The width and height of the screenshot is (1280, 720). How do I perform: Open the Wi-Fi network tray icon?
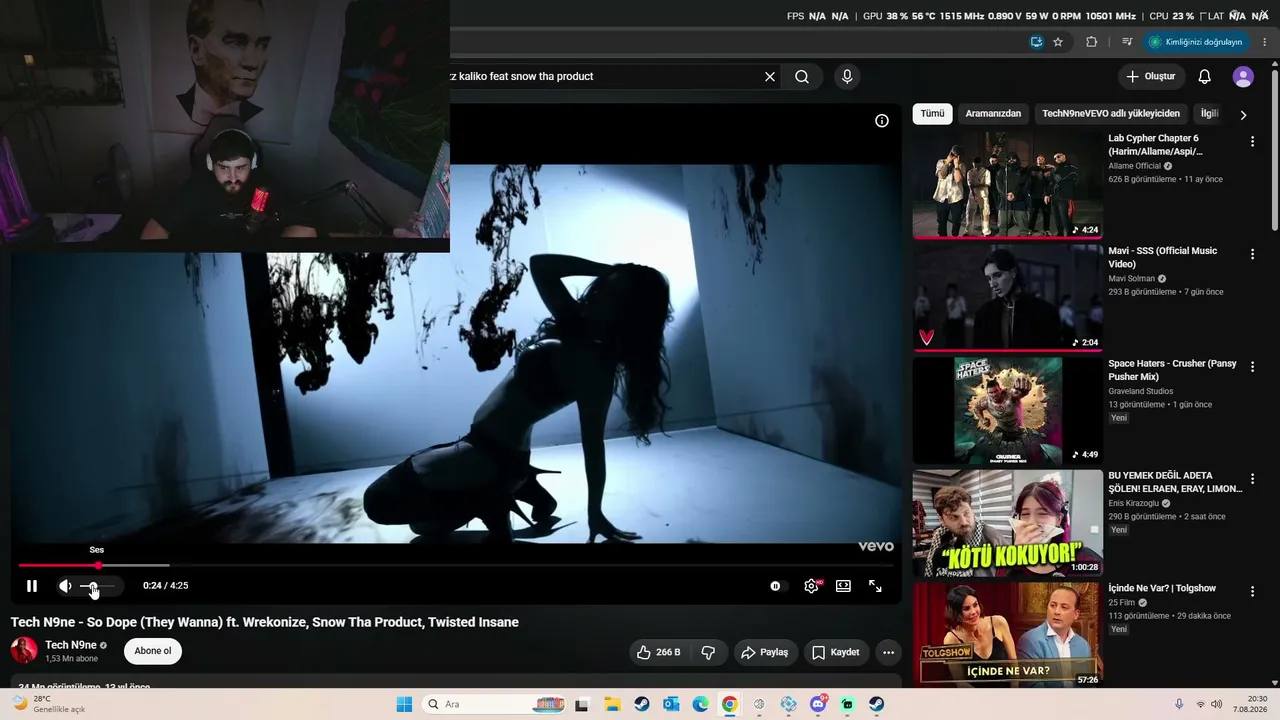(x=1200, y=704)
